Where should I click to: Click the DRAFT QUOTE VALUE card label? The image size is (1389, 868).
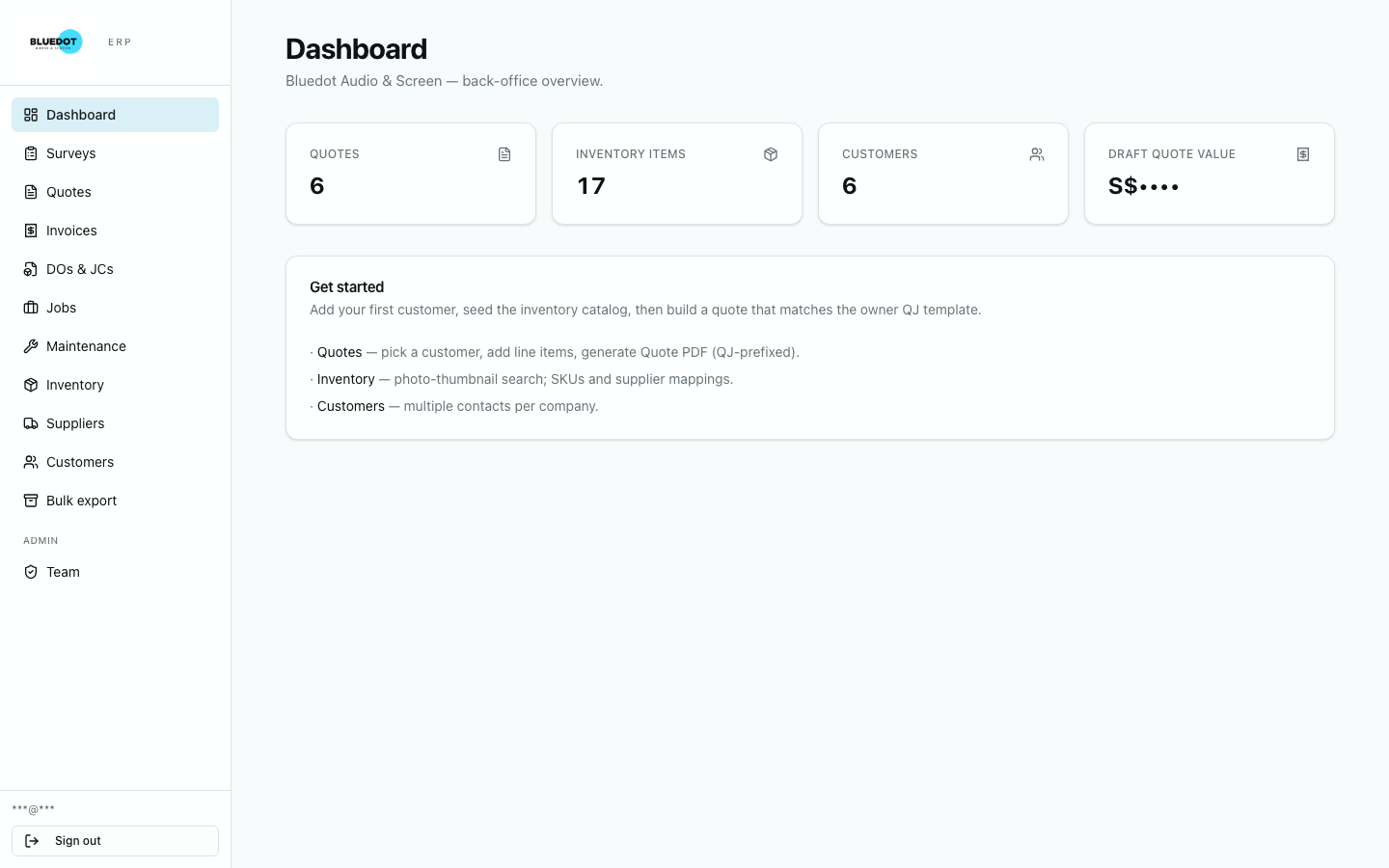1172,154
